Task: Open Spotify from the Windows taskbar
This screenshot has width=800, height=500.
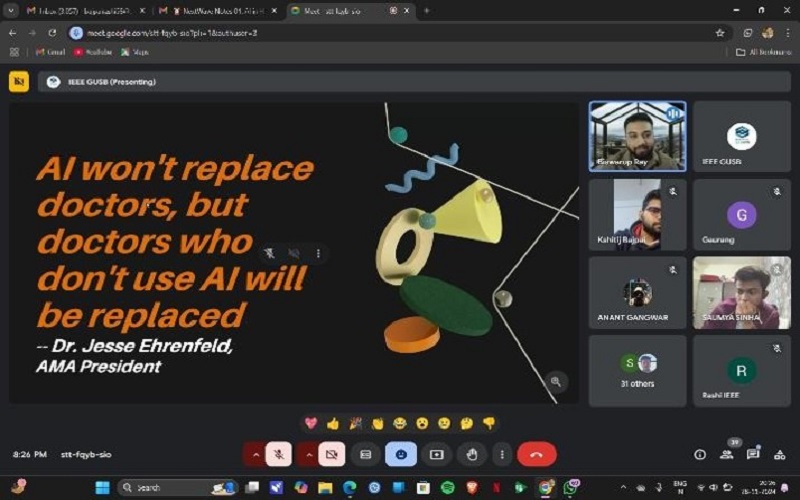Action: coord(447,487)
